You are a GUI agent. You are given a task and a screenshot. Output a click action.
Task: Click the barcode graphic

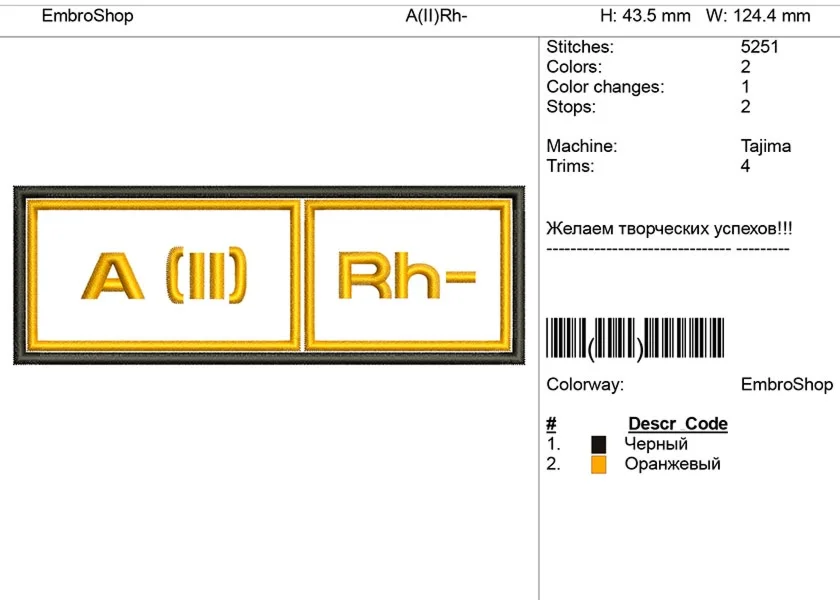[x=635, y=340]
